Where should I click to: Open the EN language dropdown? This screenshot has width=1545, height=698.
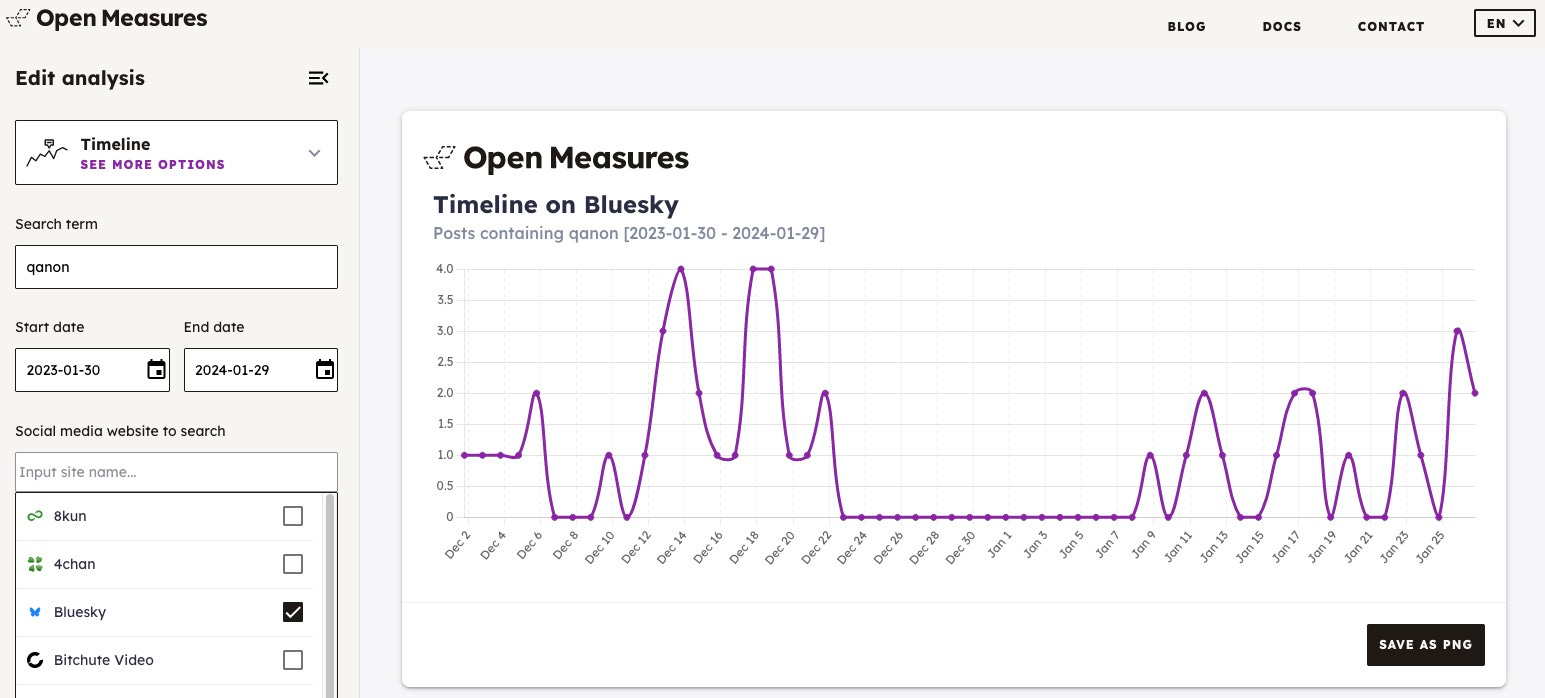[x=1505, y=23]
